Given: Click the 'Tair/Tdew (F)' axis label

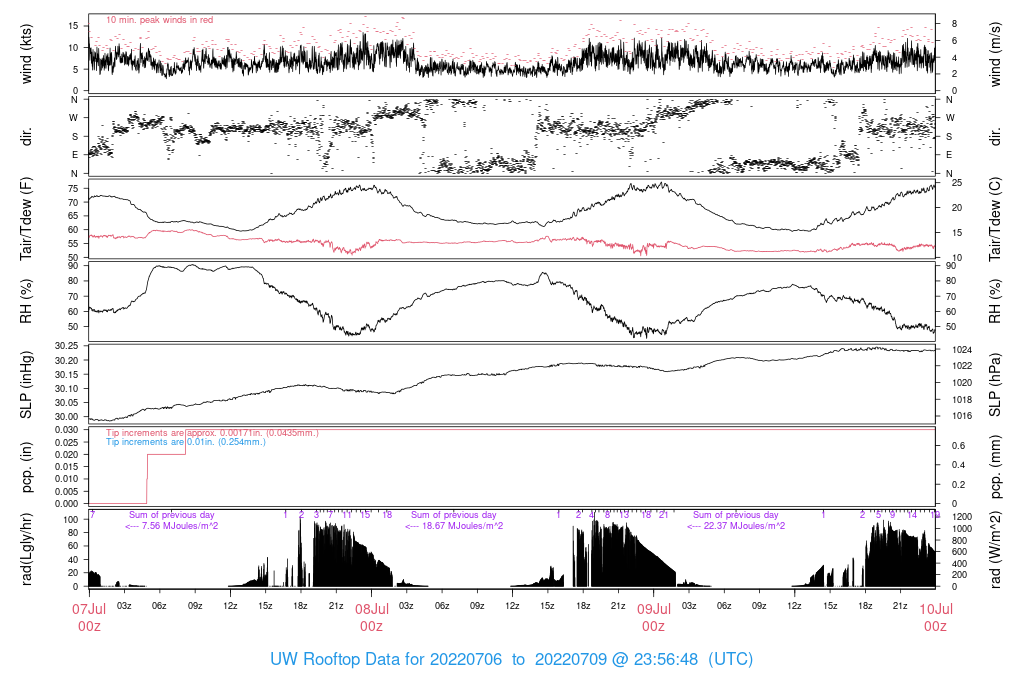Looking at the screenshot, I should pos(26,219).
